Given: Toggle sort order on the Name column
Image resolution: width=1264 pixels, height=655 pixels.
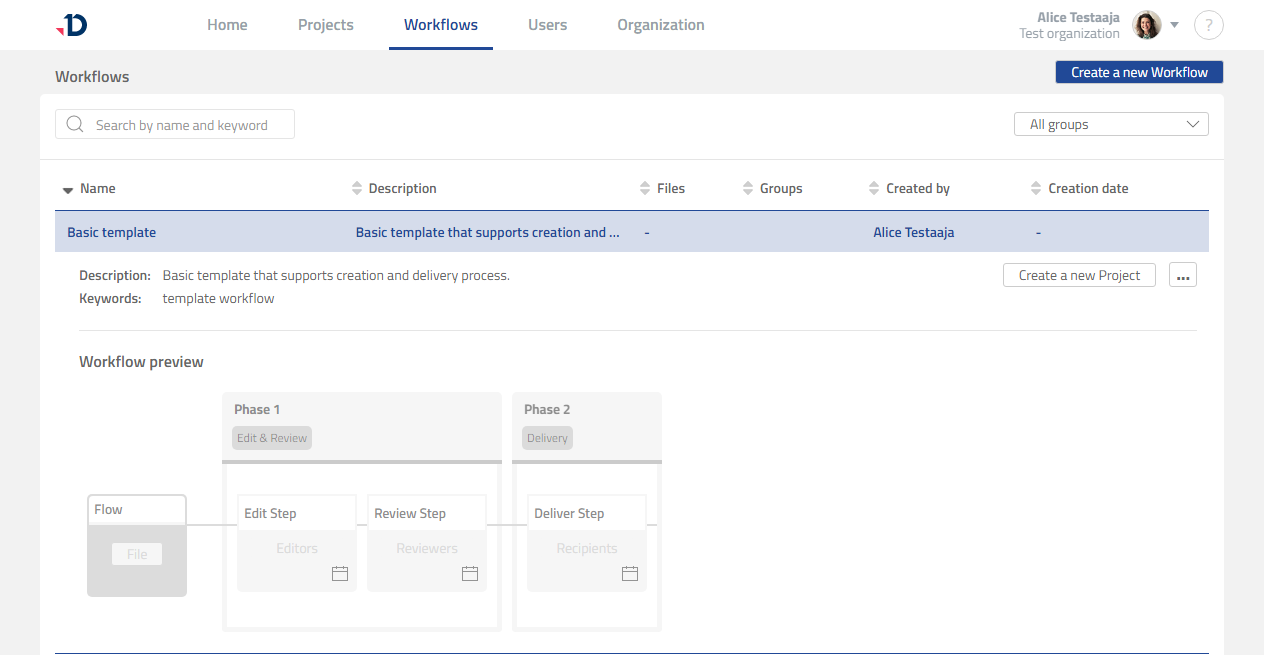Looking at the screenshot, I should click(x=68, y=188).
